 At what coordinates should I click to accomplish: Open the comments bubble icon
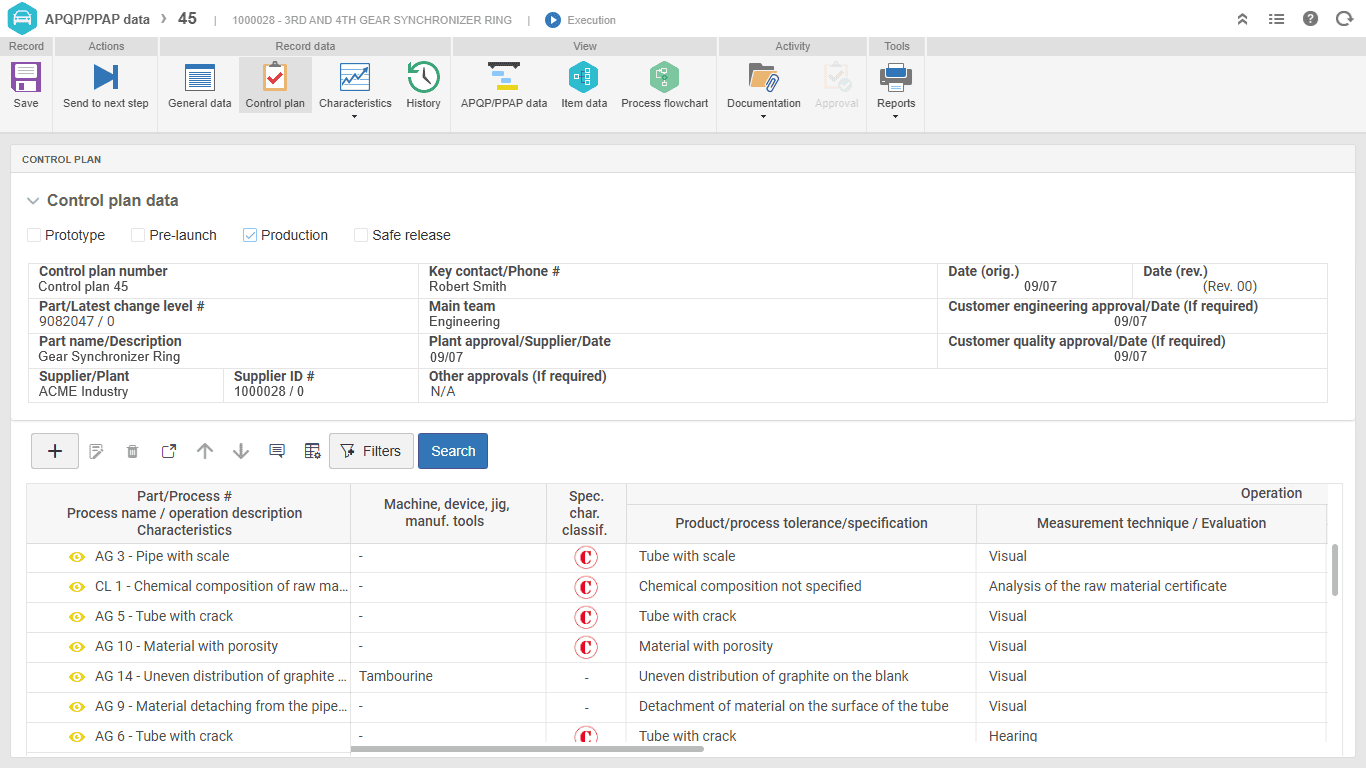click(276, 450)
